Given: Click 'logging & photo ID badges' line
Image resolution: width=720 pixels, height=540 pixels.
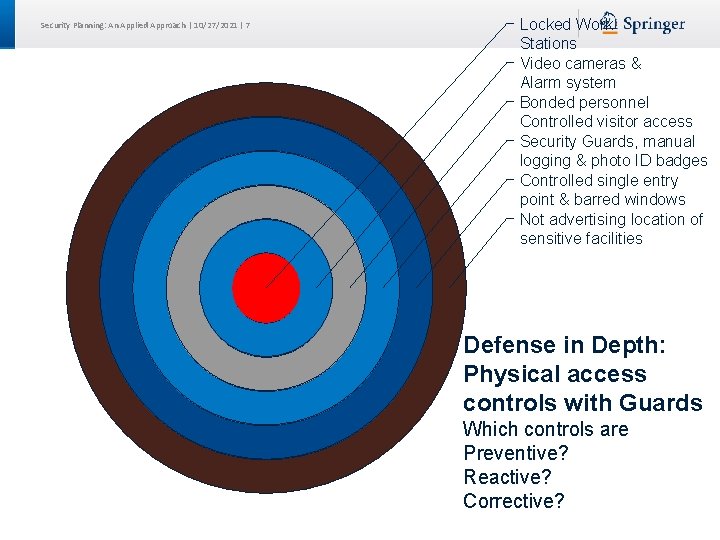Looking at the screenshot, I should point(613,161).
